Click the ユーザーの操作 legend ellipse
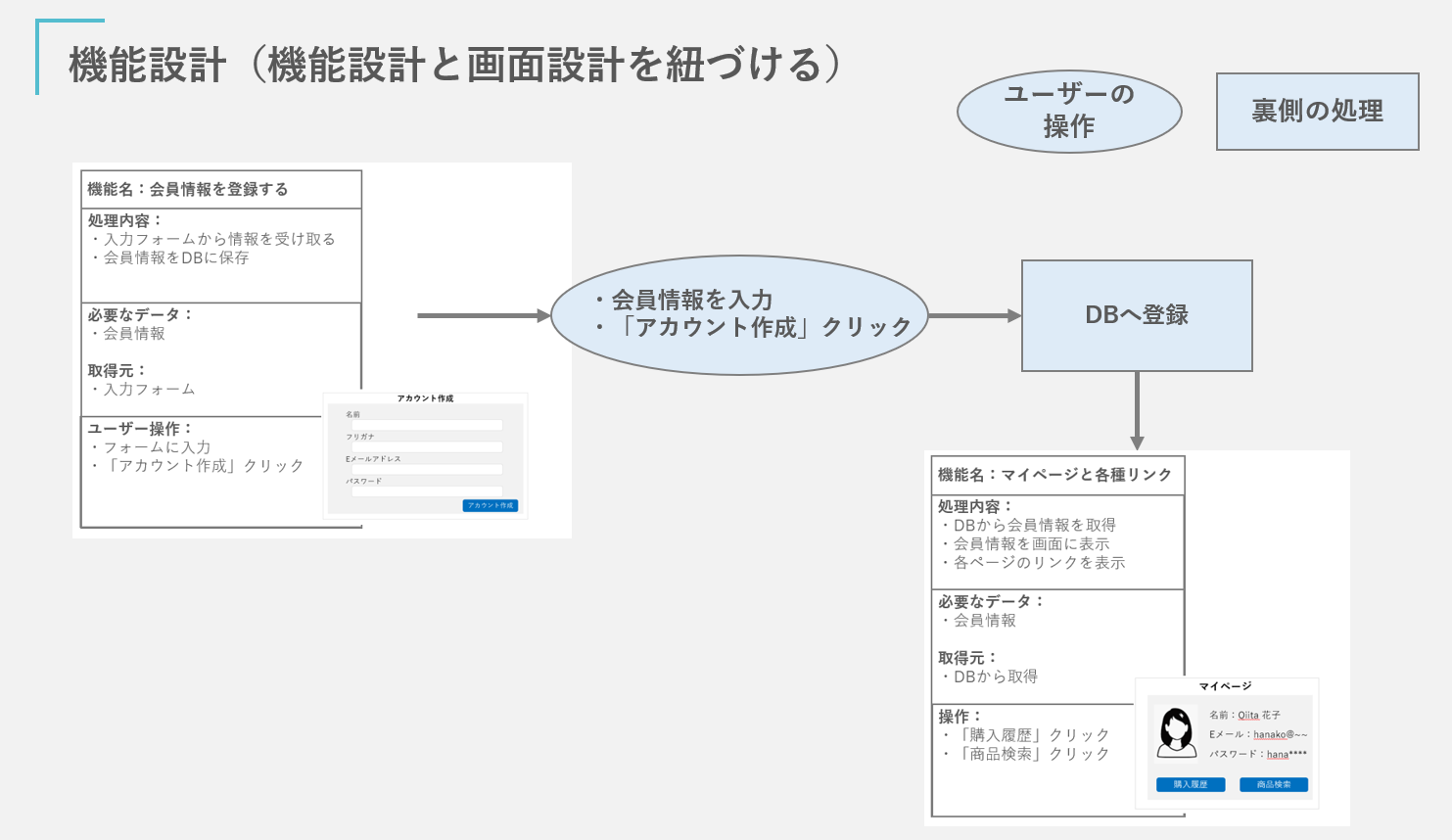Viewport: 1452px width, 840px height. coord(1069,111)
